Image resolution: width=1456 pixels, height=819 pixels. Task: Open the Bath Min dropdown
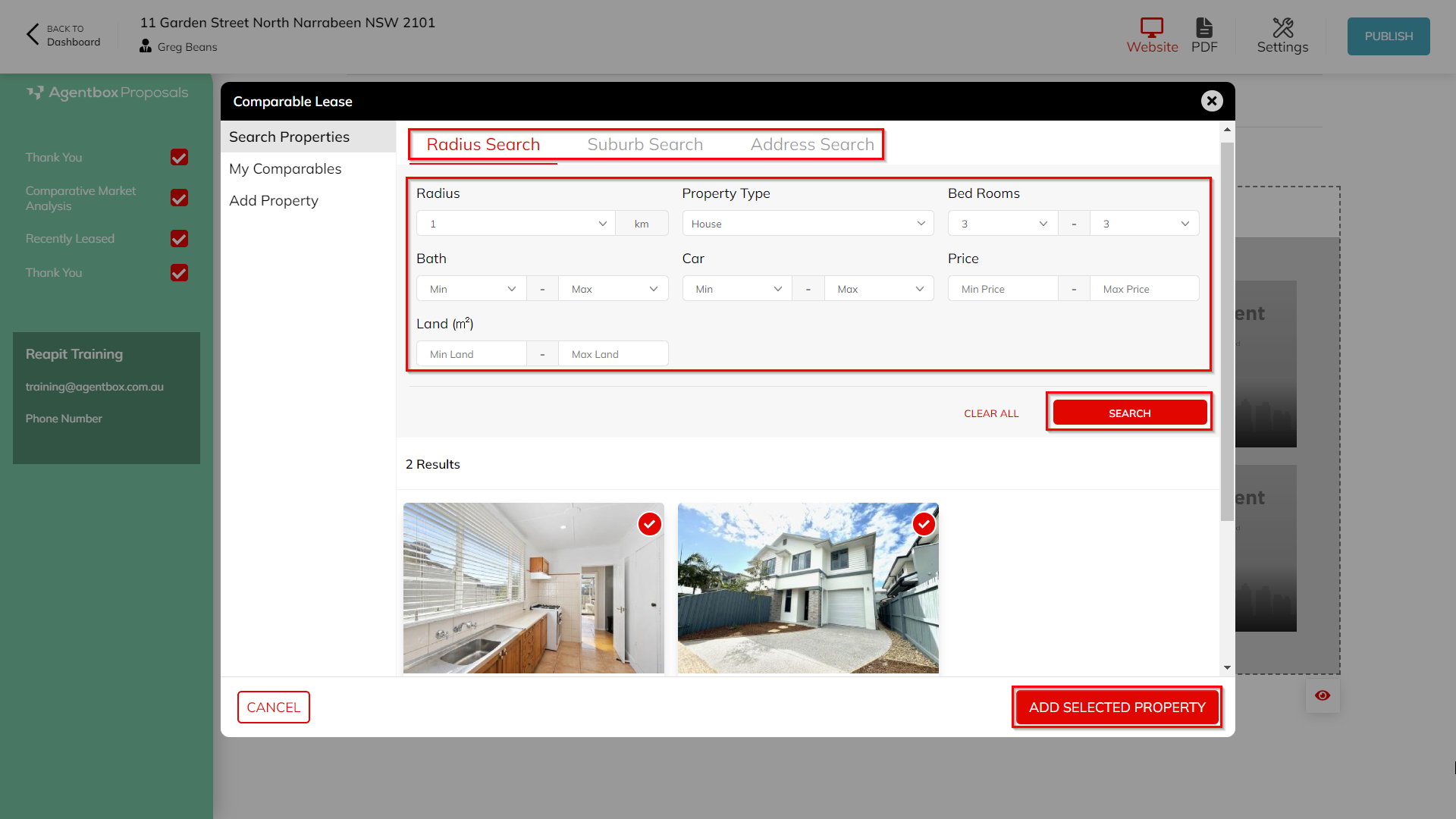[x=472, y=289]
